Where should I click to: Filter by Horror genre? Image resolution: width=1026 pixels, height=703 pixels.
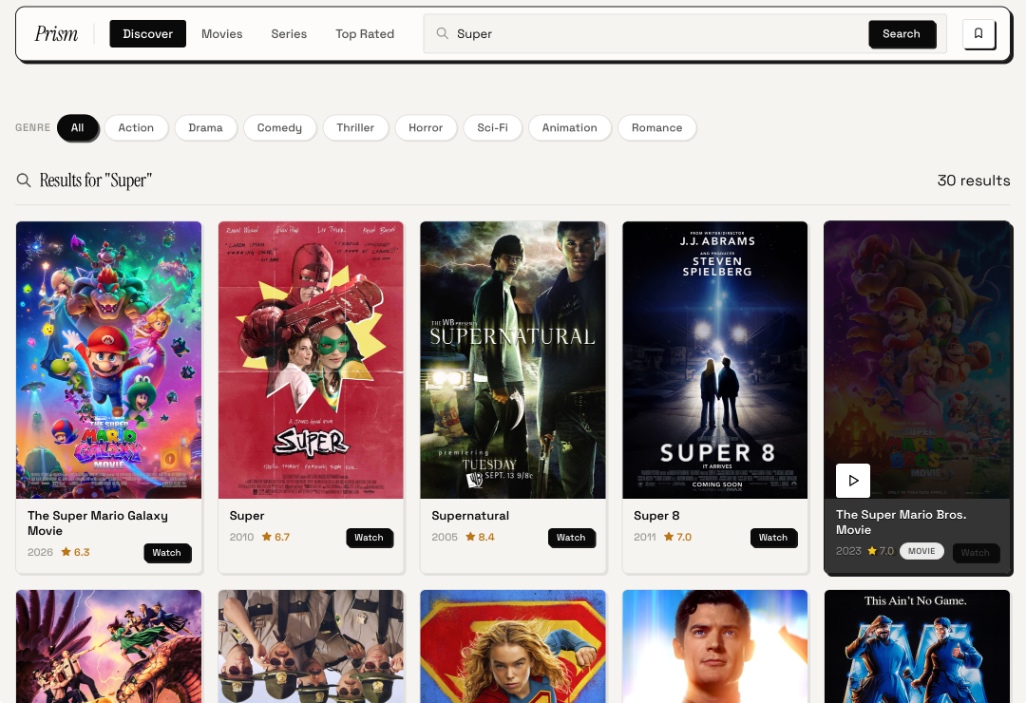[x=425, y=128]
